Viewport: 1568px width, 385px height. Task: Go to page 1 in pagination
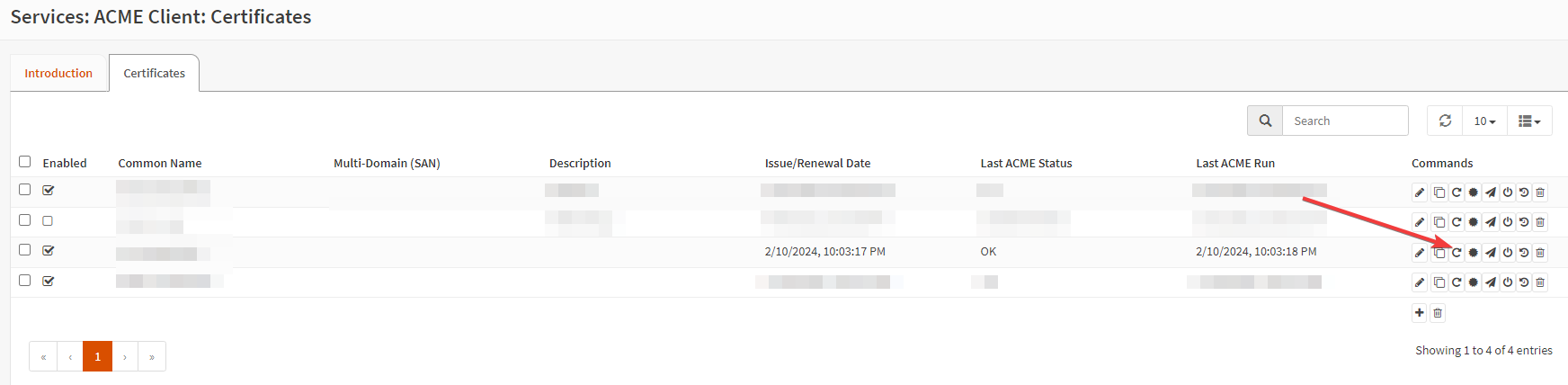97,356
